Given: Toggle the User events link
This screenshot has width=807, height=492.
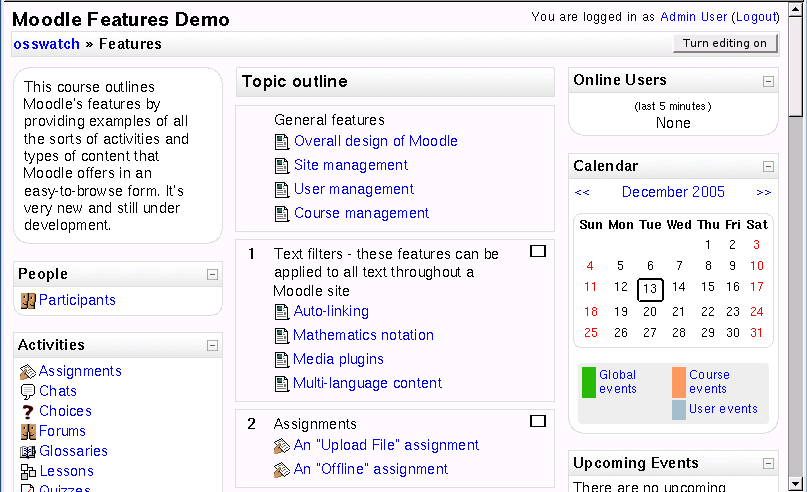Looking at the screenshot, I should coord(723,409).
